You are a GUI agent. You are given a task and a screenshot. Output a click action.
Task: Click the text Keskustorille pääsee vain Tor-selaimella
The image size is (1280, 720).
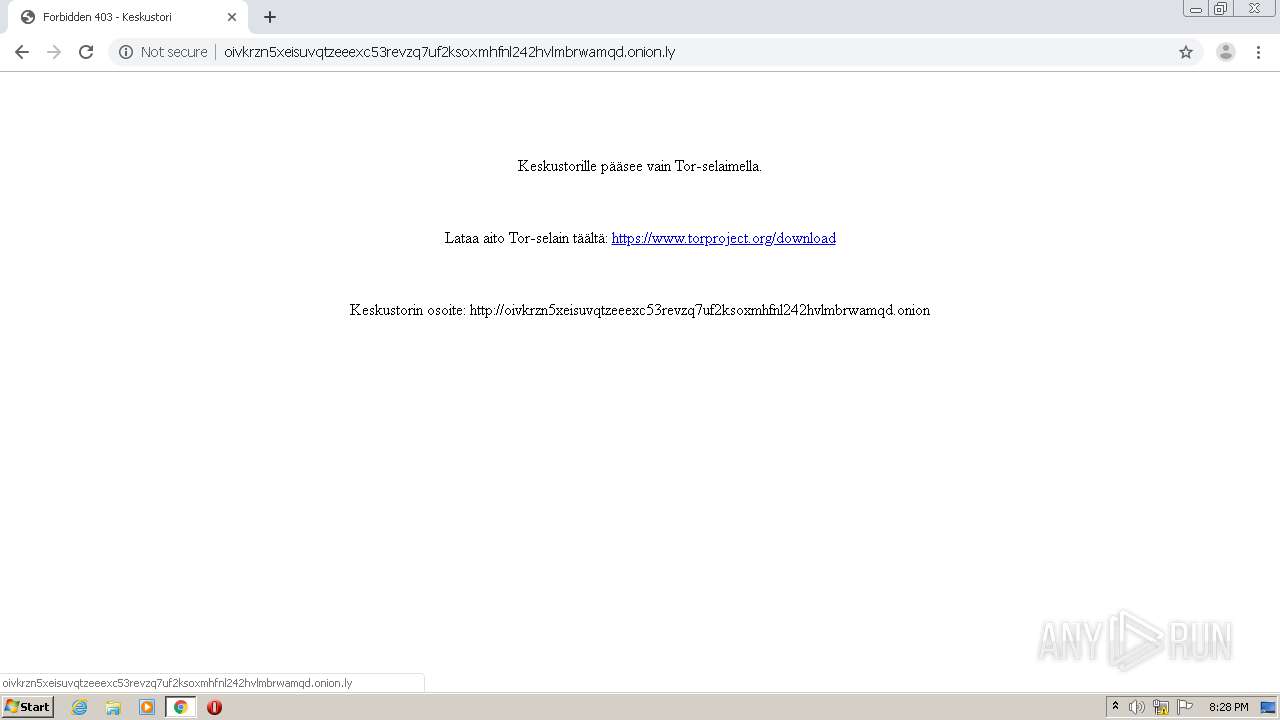click(640, 166)
